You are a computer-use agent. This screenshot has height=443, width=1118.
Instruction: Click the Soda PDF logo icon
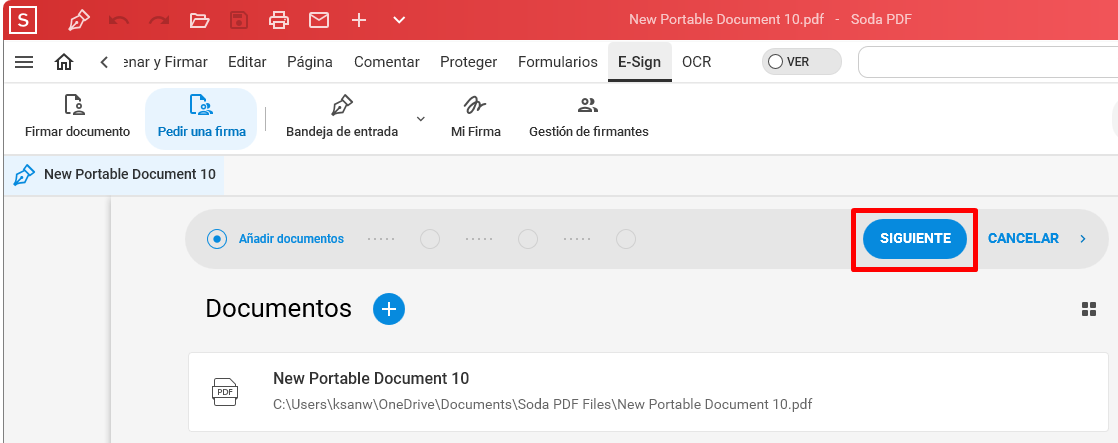23,21
